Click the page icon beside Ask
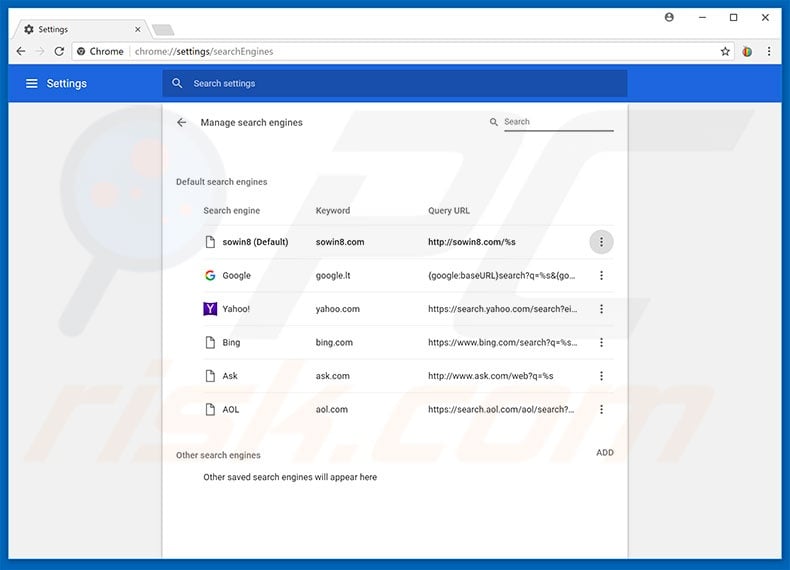790x570 pixels. tap(210, 376)
